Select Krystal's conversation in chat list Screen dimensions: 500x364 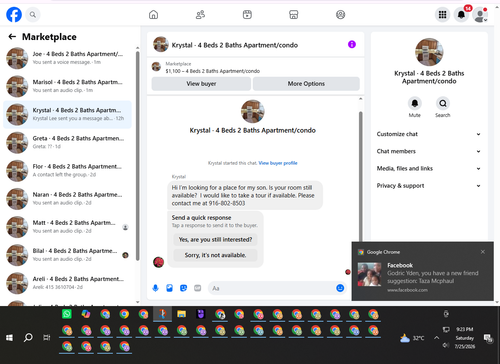[x=67, y=114]
